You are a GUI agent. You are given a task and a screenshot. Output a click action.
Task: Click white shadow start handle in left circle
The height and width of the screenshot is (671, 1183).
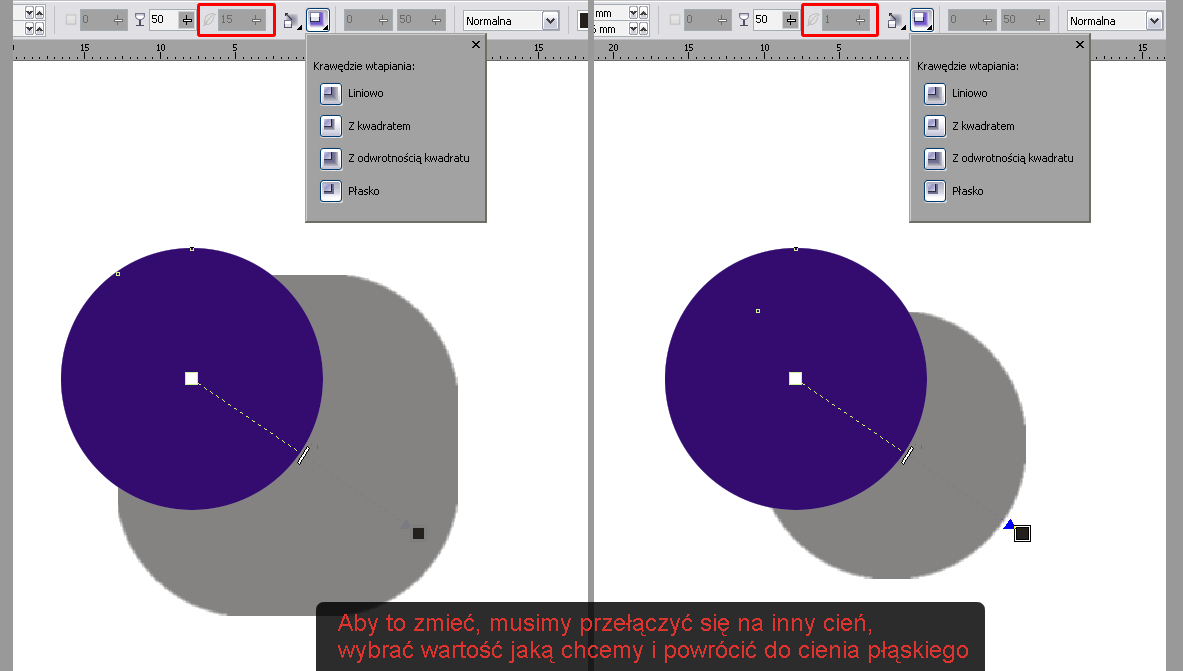click(x=192, y=378)
